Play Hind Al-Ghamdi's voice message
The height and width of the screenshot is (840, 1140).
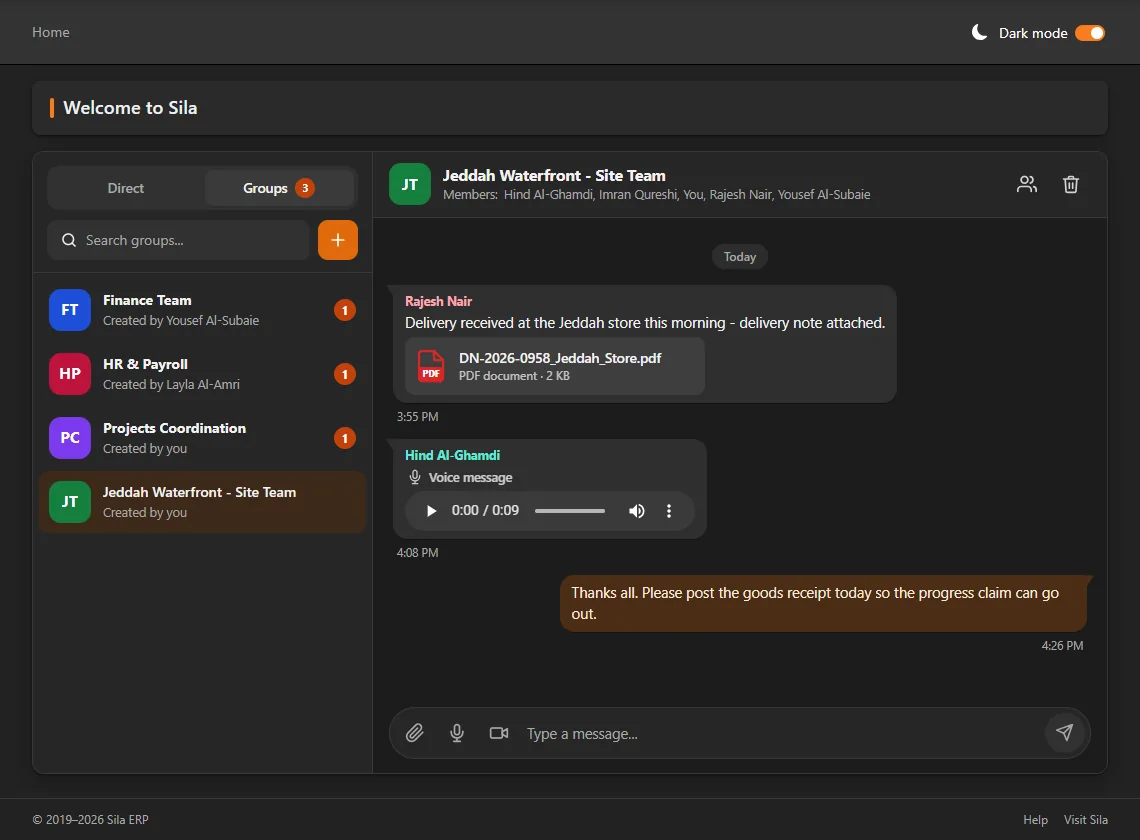431,511
